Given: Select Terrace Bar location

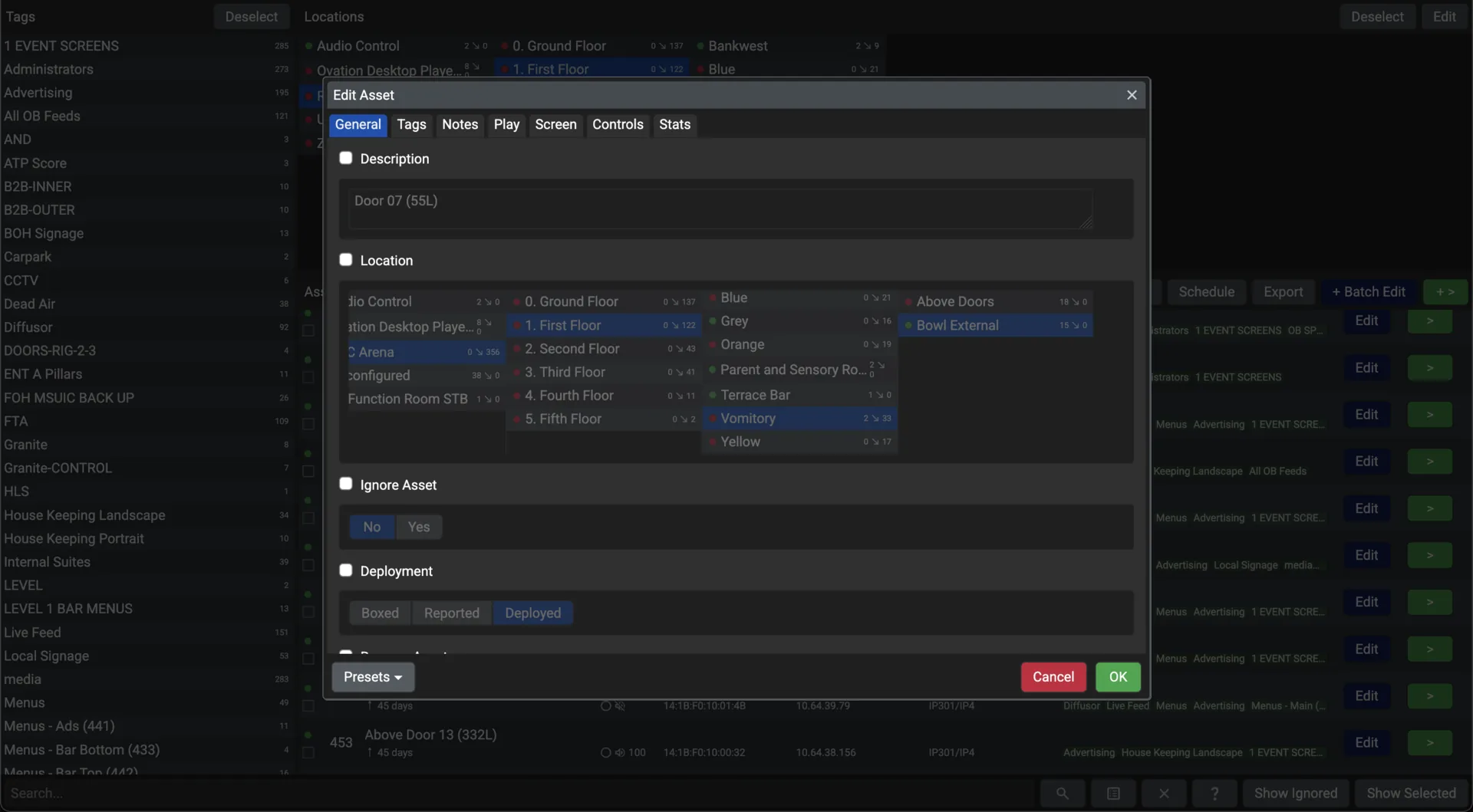Looking at the screenshot, I should [800, 395].
